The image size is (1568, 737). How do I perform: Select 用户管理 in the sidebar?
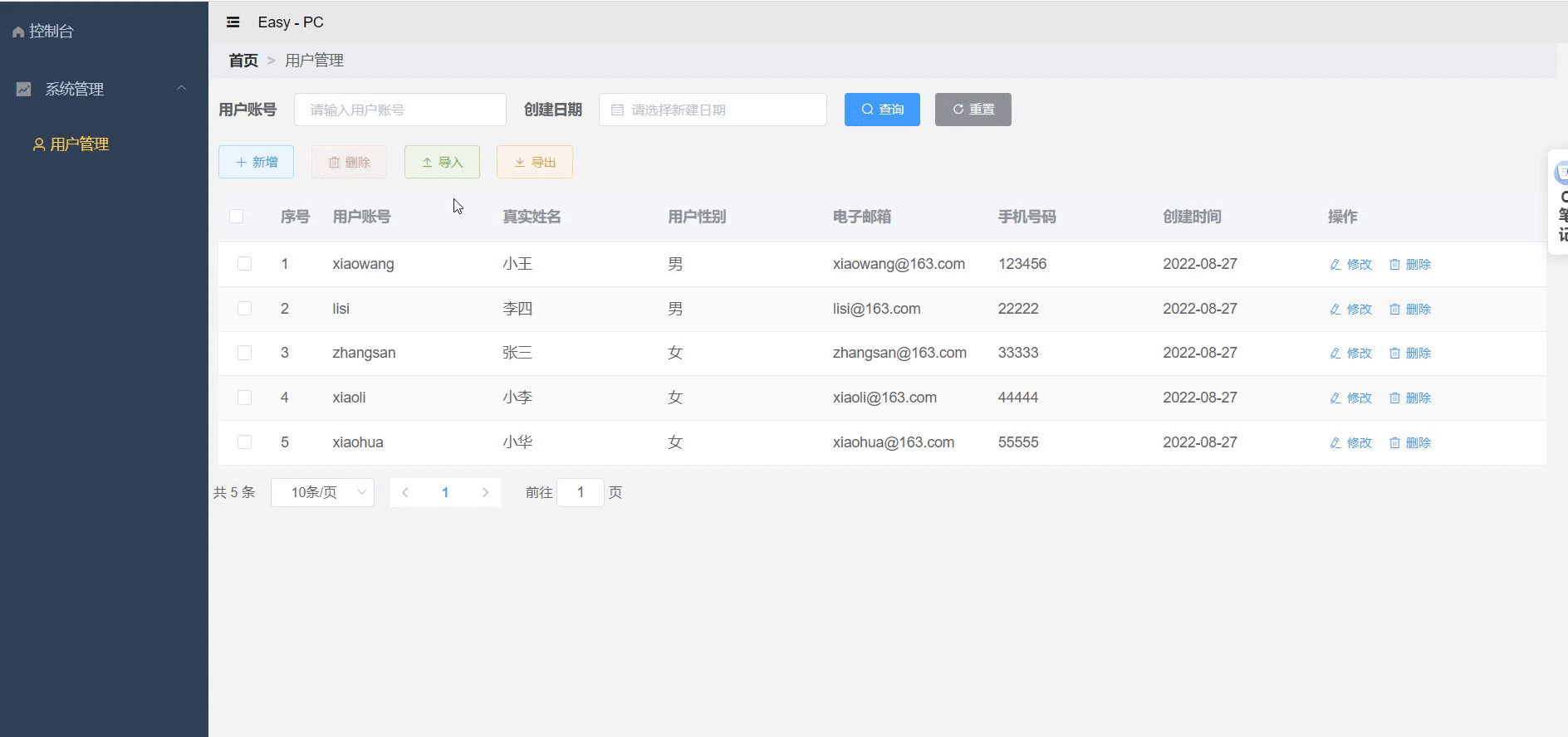pyautogui.click(x=71, y=144)
